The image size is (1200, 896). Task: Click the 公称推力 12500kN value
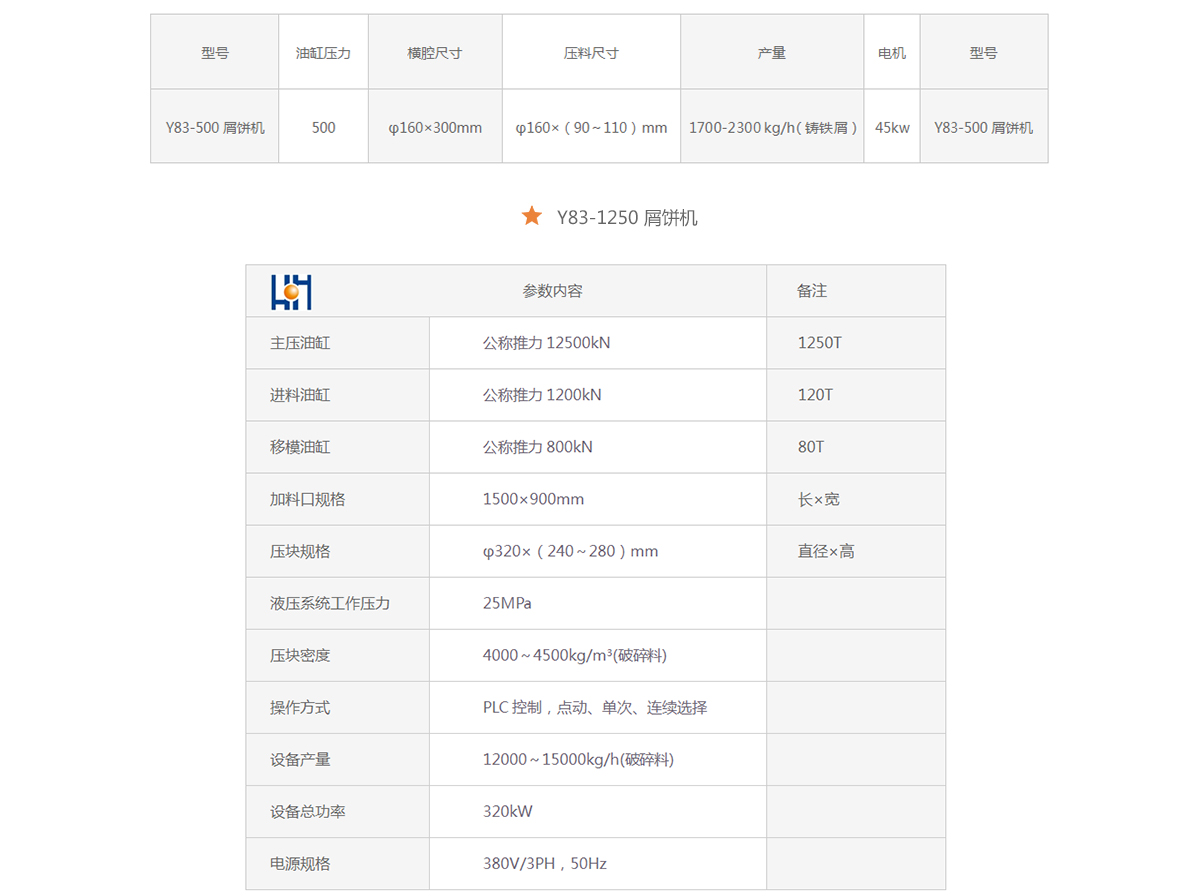coord(546,343)
